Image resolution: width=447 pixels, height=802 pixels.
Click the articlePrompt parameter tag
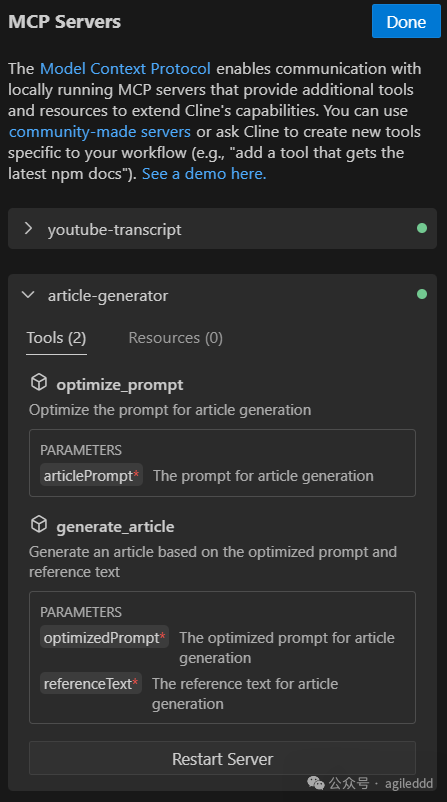pyautogui.click(x=91, y=476)
